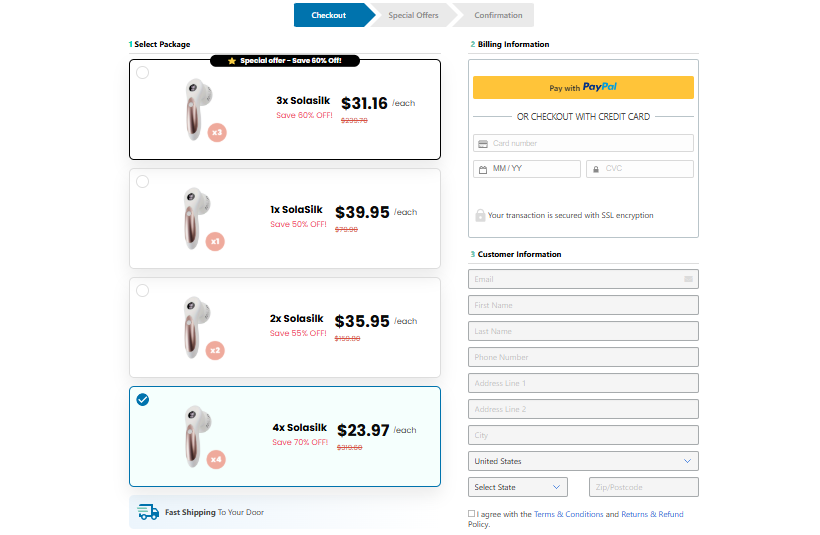Click the x3 quantity badge on product image
The width and height of the screenshot is (820, 535).
coord(217,132)
